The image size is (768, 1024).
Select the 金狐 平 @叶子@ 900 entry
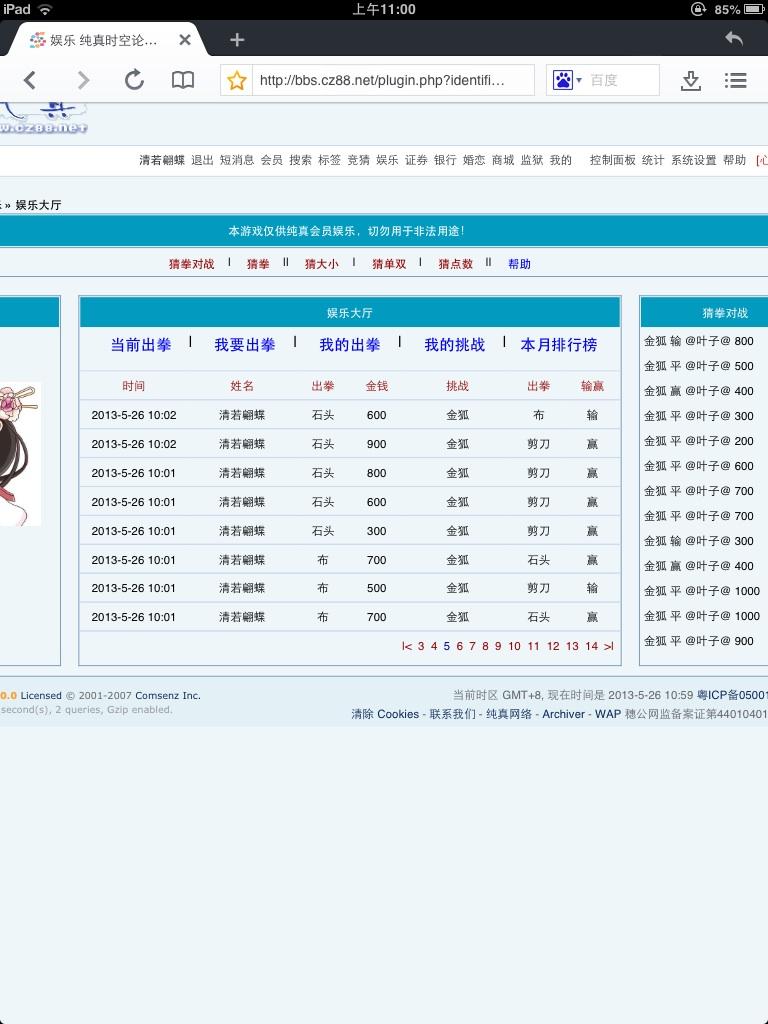[x=699, y=641]
